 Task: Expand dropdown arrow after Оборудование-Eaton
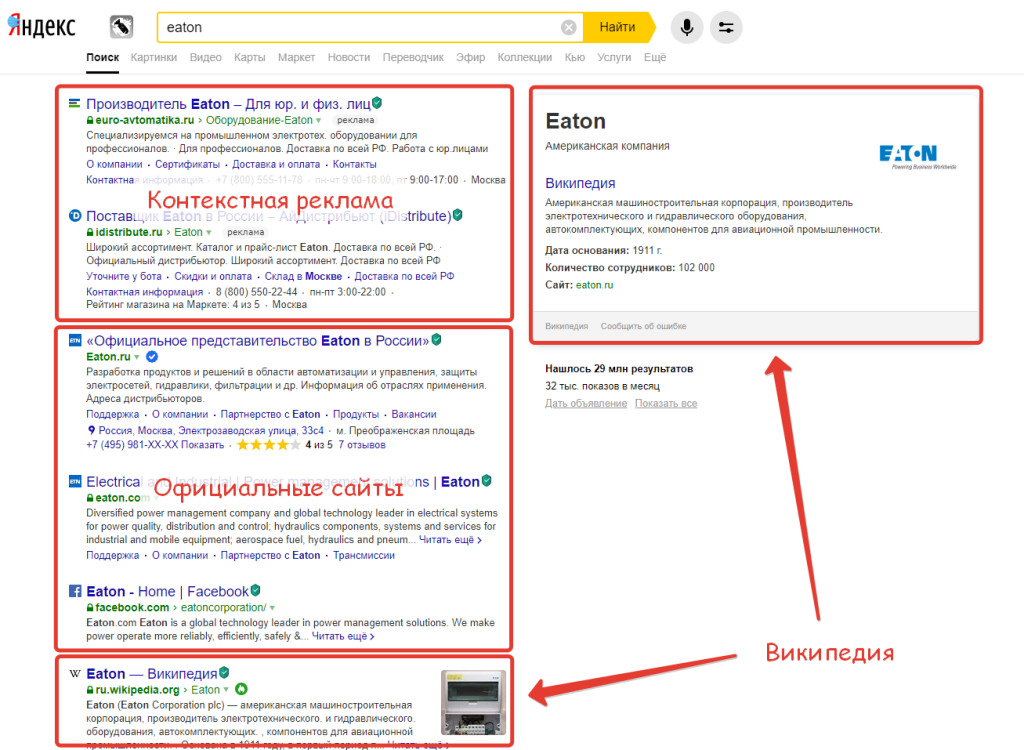click(x=319, y=121)
